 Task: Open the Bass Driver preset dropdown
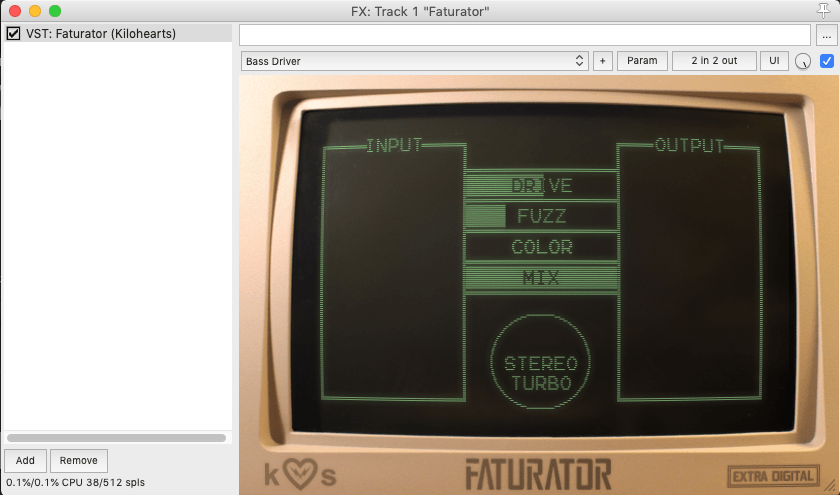pyautogui.click(x=415, y=61)
